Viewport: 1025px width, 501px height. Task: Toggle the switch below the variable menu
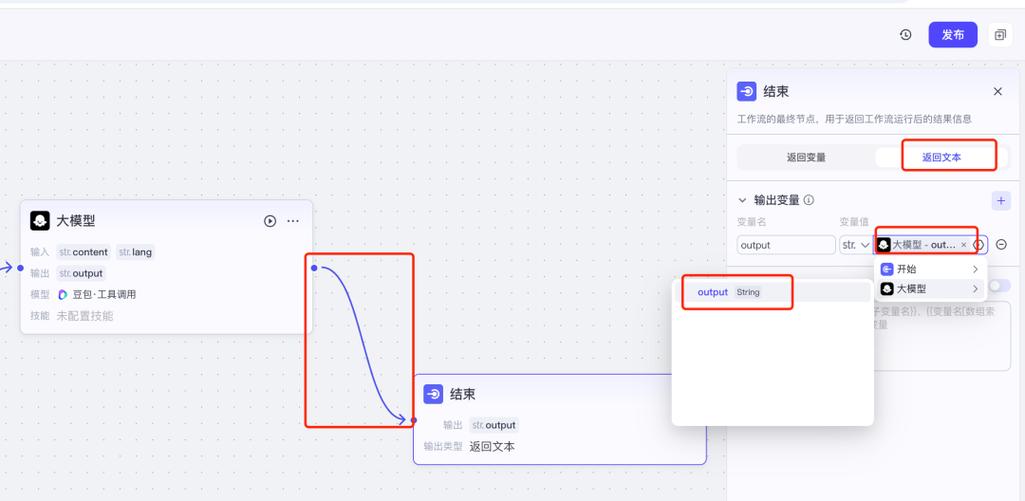click(x=1000, y=286)
